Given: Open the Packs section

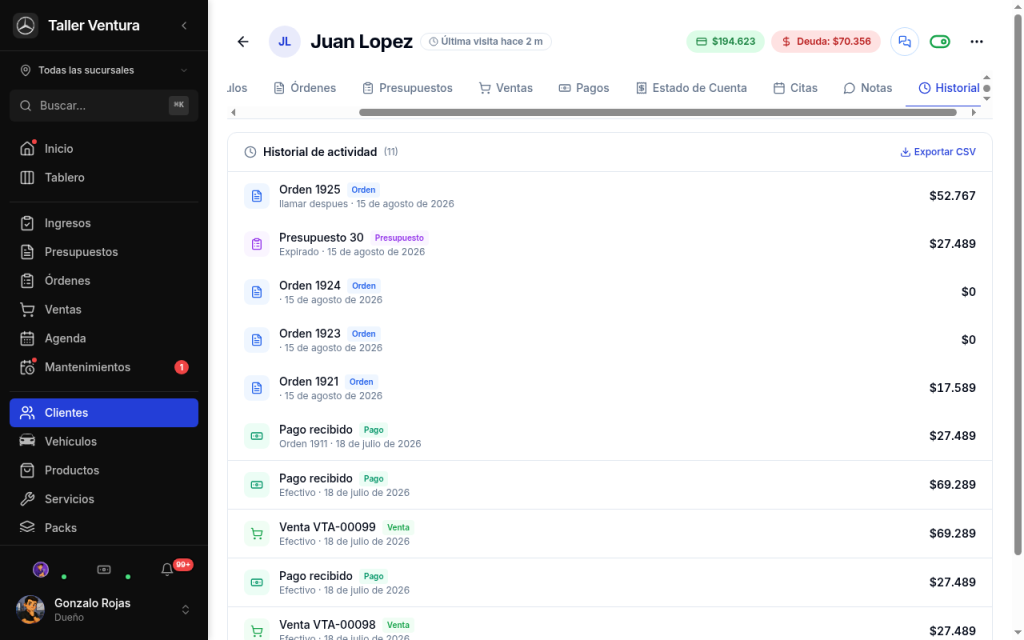Looking at the screenshot, I should pyautogui.click(x=104, y=528).
